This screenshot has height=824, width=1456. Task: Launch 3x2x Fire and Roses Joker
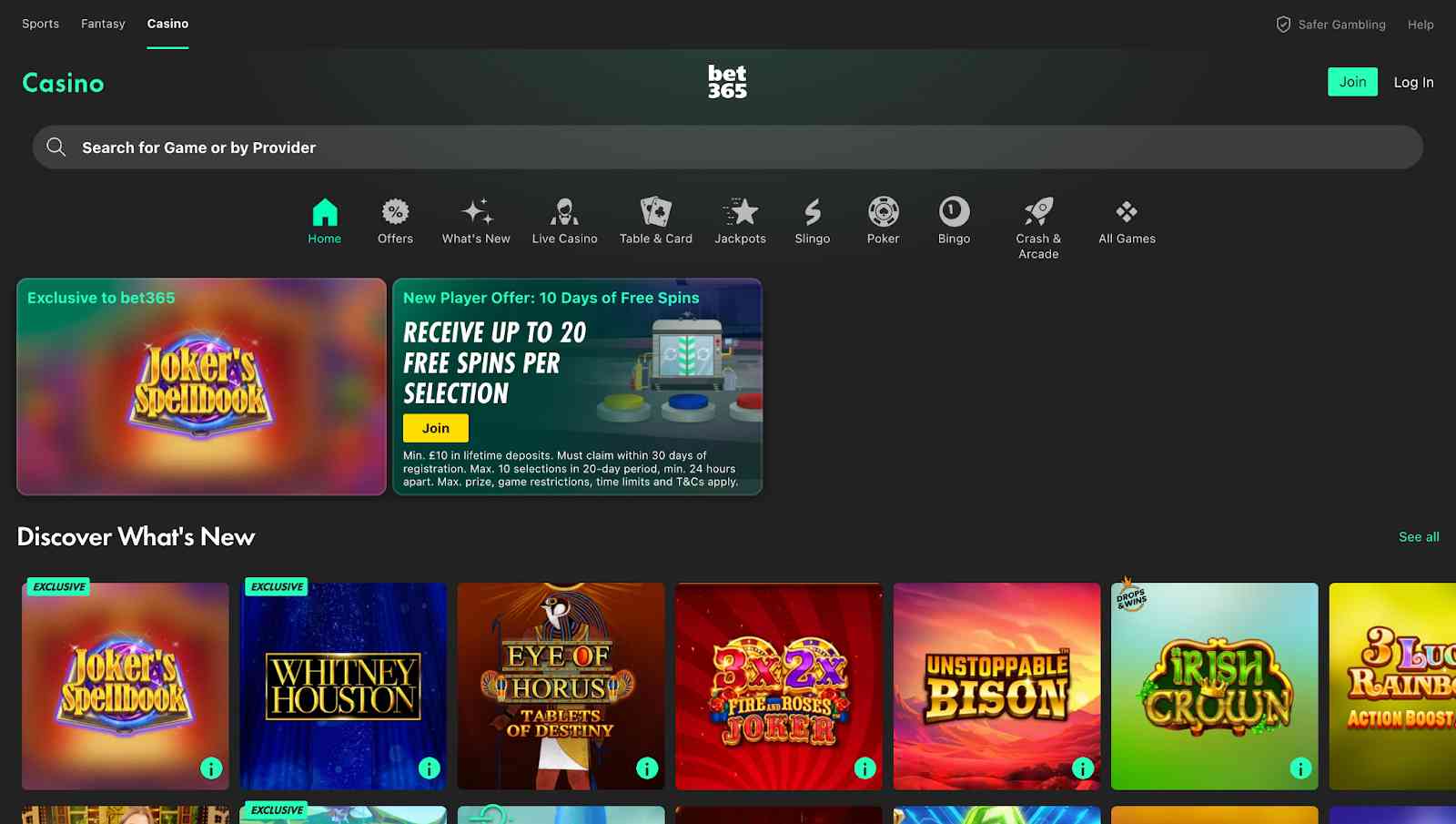pos(779,687)
